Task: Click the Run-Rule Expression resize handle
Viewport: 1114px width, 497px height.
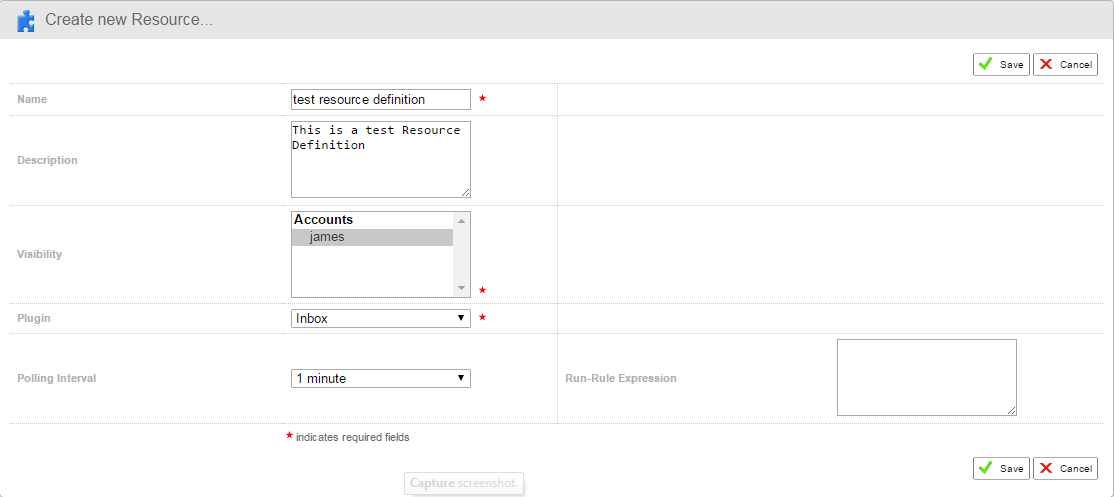Action: (x=1011, y=410)
